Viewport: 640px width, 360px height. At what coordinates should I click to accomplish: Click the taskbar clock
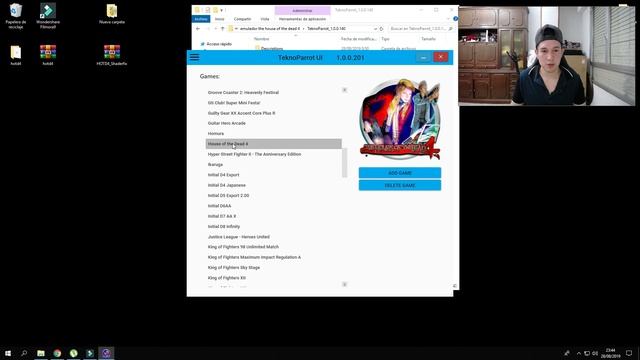click(611, 353)
